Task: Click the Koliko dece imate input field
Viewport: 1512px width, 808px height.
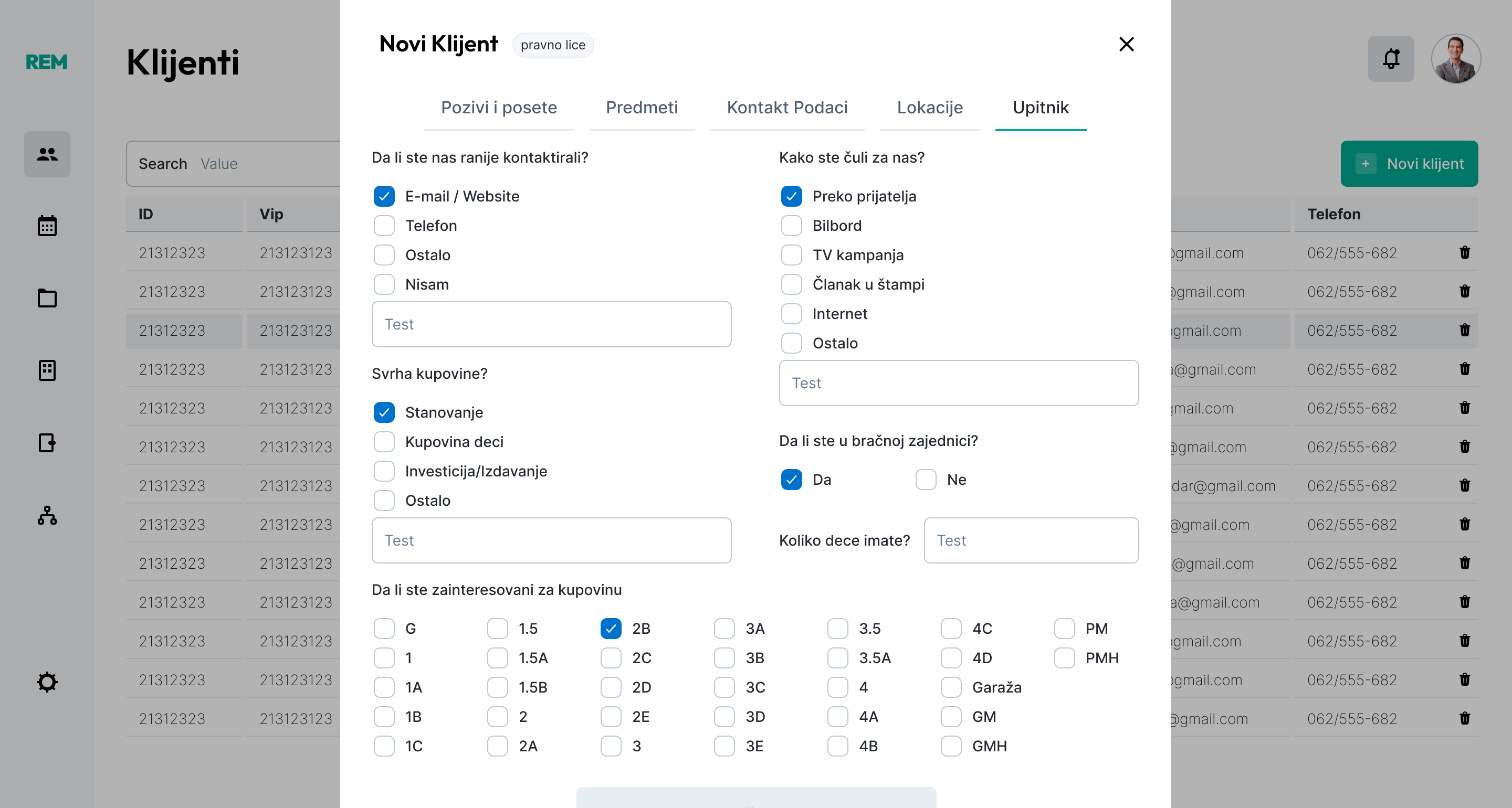Action: click(x=1031, y=540)
